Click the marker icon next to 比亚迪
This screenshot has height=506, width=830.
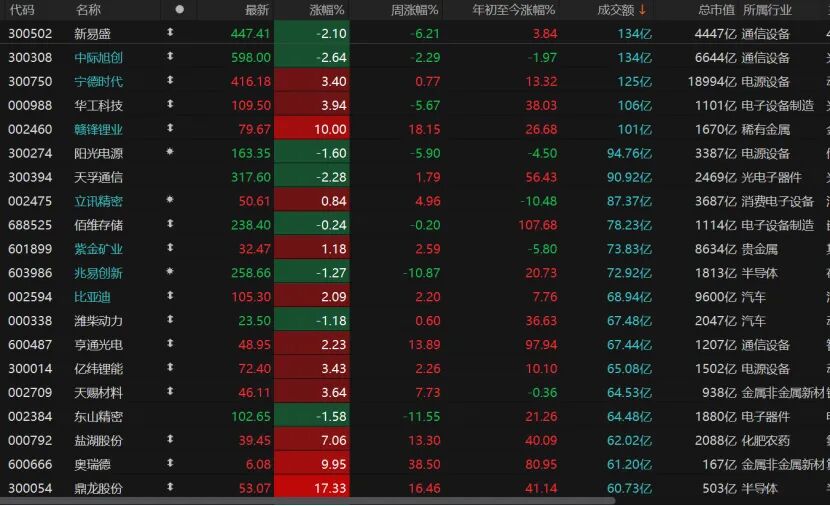click(x=170, y=296)
